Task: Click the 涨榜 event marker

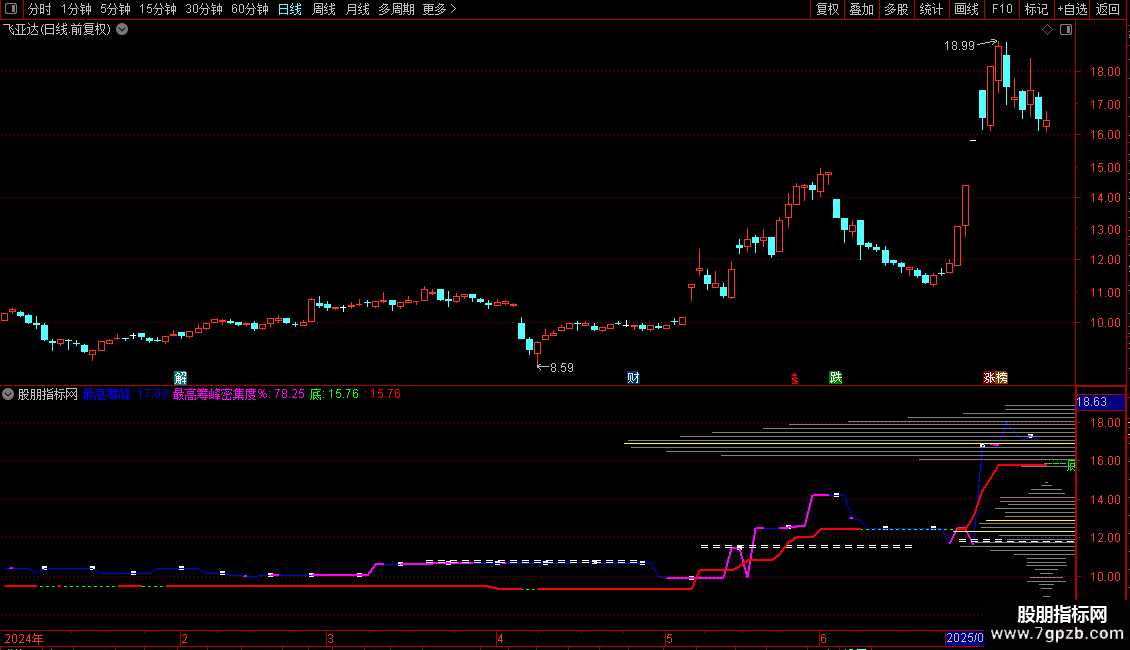Action: click(x=995, y=378)
